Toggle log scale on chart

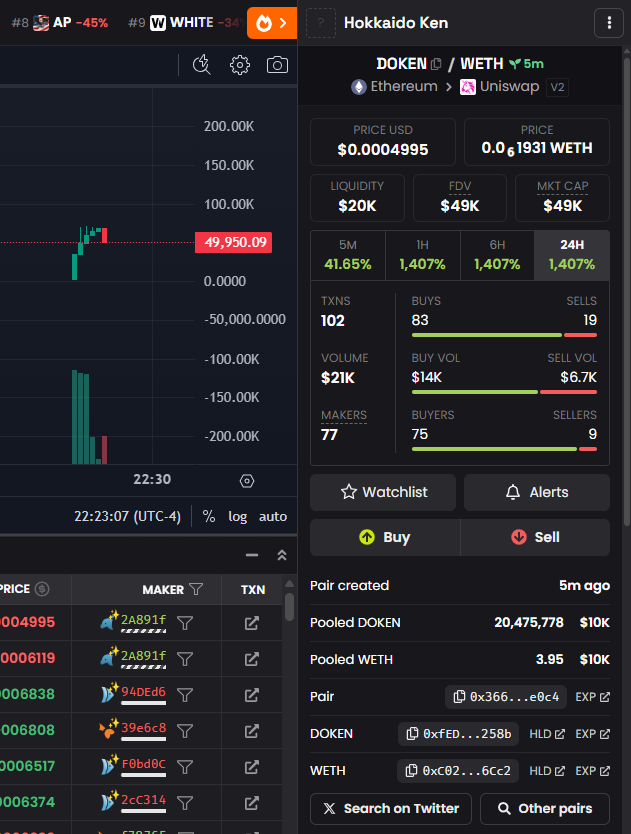point(238,516)
